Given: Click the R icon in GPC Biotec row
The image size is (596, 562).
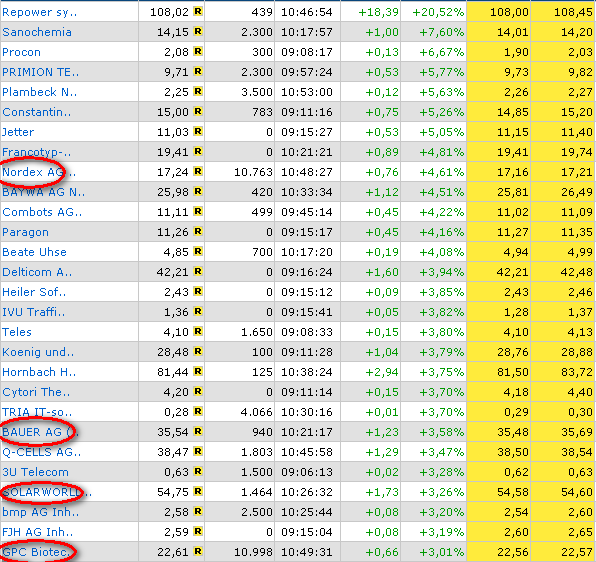Looking at the screenshot, I should (198, 551).
